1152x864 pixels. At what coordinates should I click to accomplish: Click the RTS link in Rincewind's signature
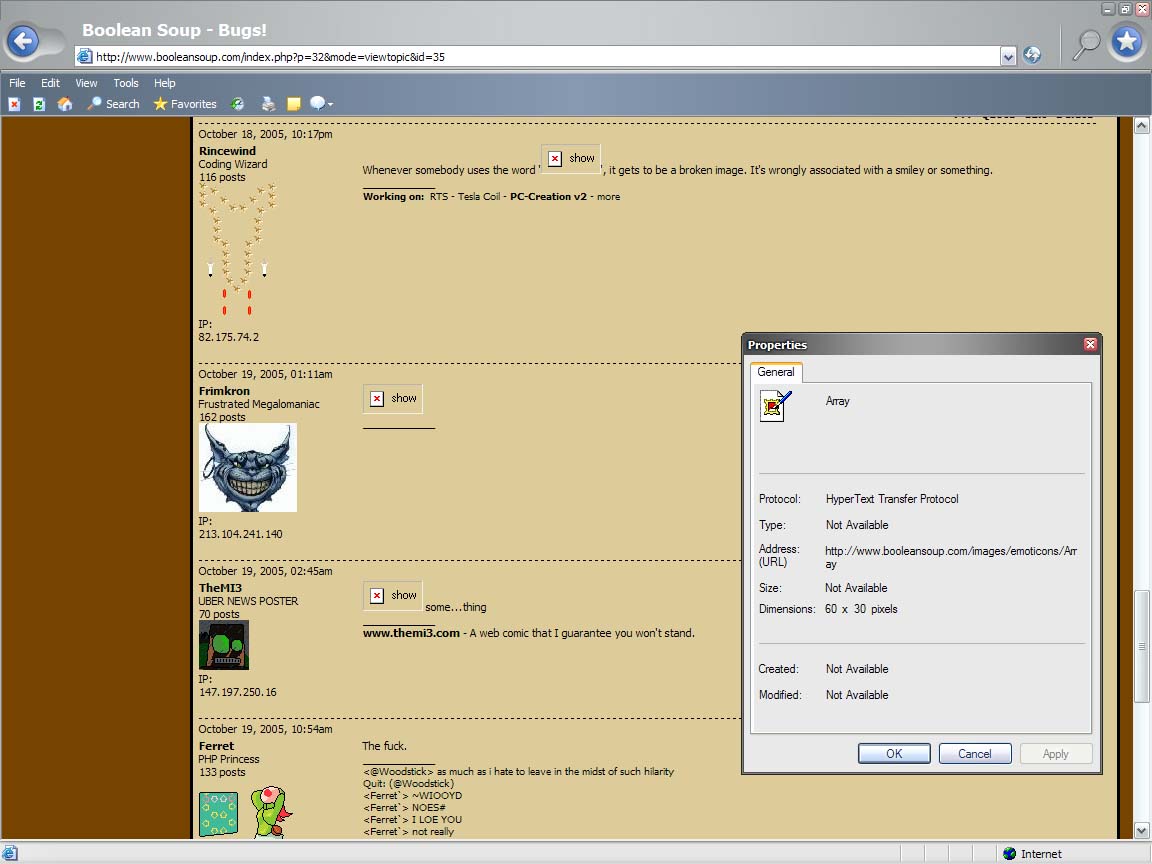tap(439, 197)
